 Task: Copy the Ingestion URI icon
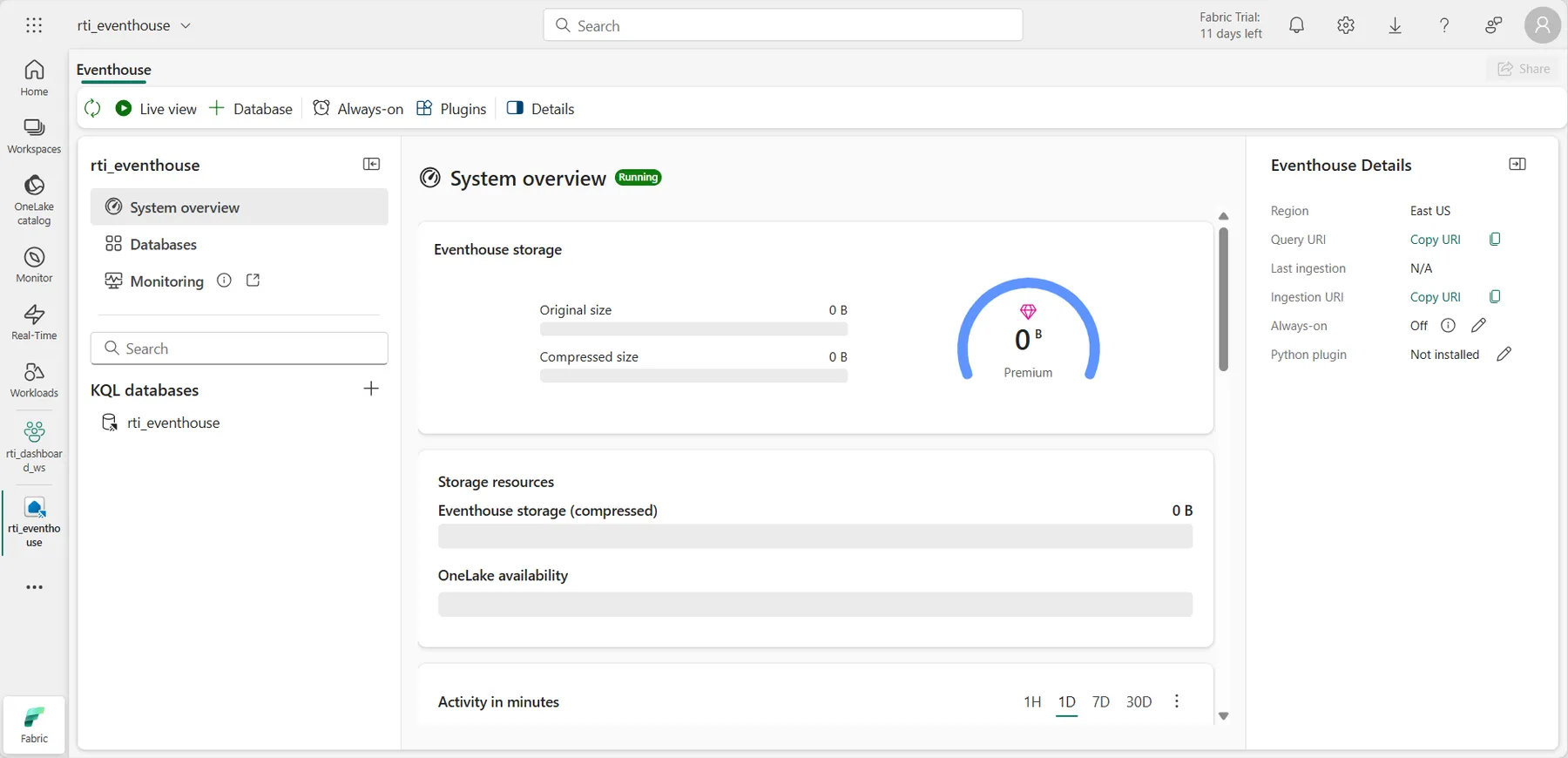tap(1495, 296)
